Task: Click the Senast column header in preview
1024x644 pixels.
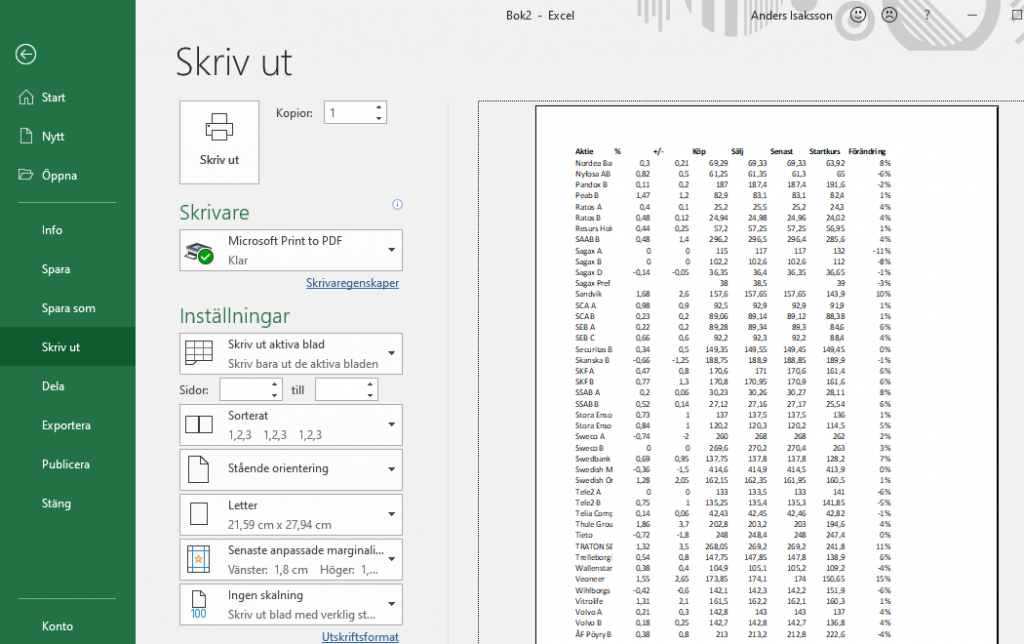Action: (x=781, y=152)
